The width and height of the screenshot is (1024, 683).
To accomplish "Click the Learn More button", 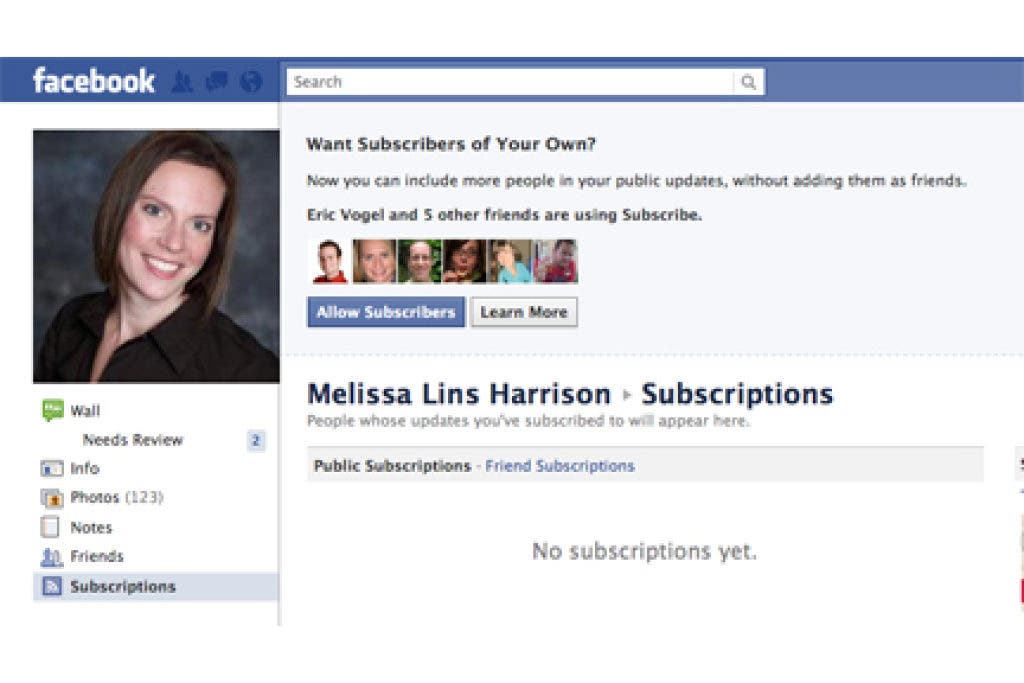I will click(524, 312).
